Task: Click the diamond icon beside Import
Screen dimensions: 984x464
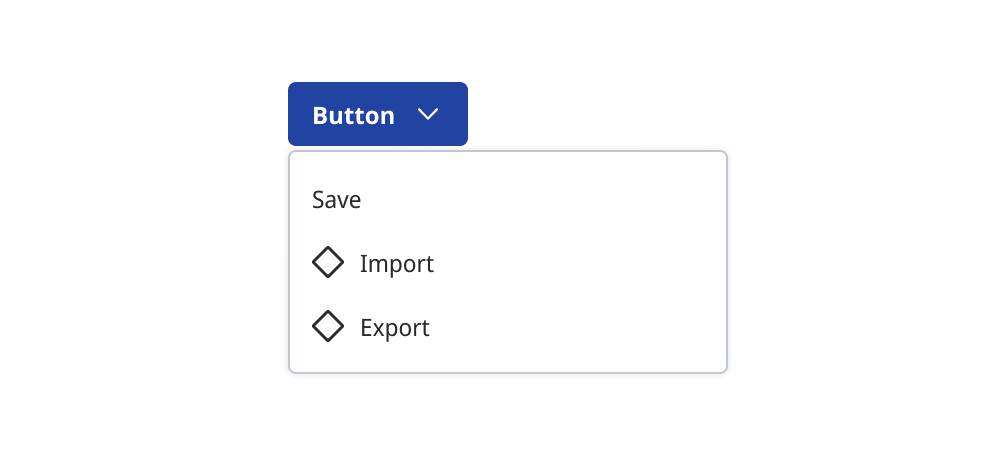Action: (328, 263)
